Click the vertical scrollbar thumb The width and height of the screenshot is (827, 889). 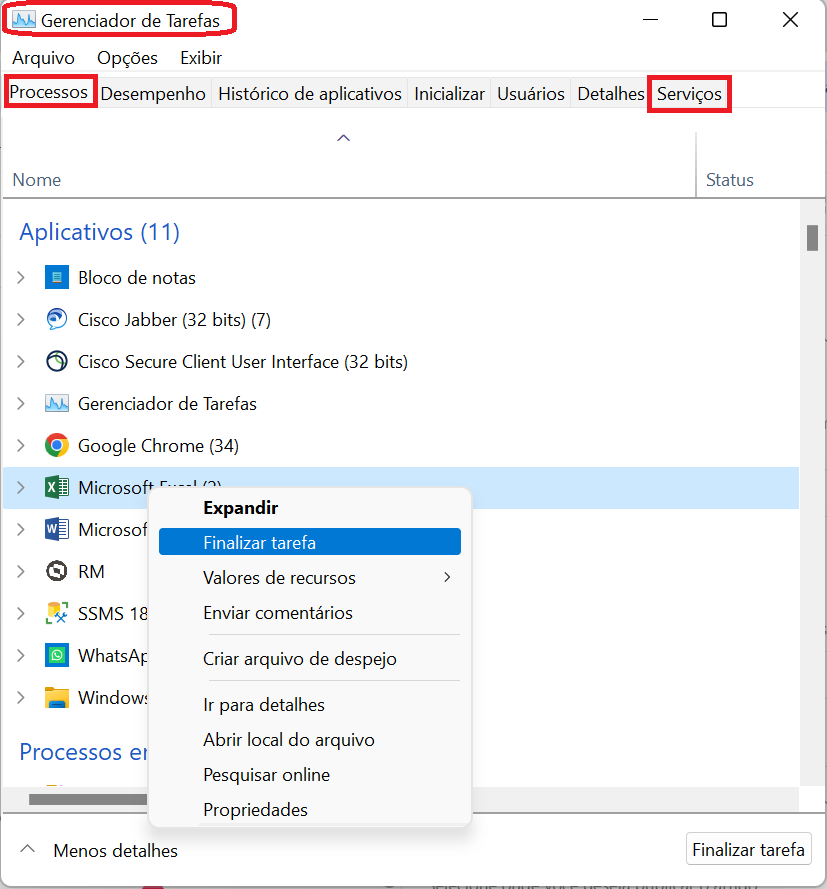[x=812, y=238]
